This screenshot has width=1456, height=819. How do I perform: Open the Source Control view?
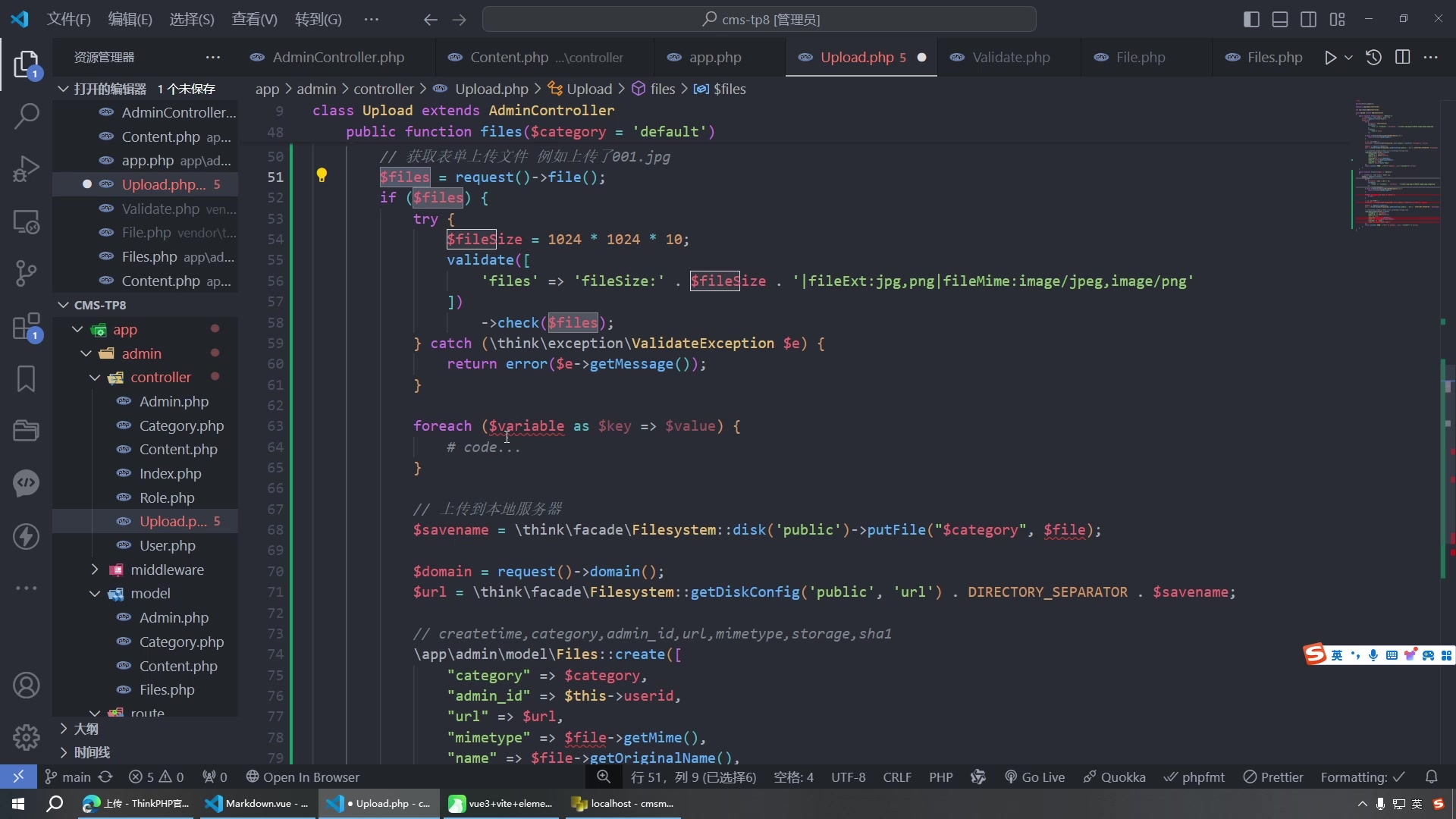tap(27, 273)
